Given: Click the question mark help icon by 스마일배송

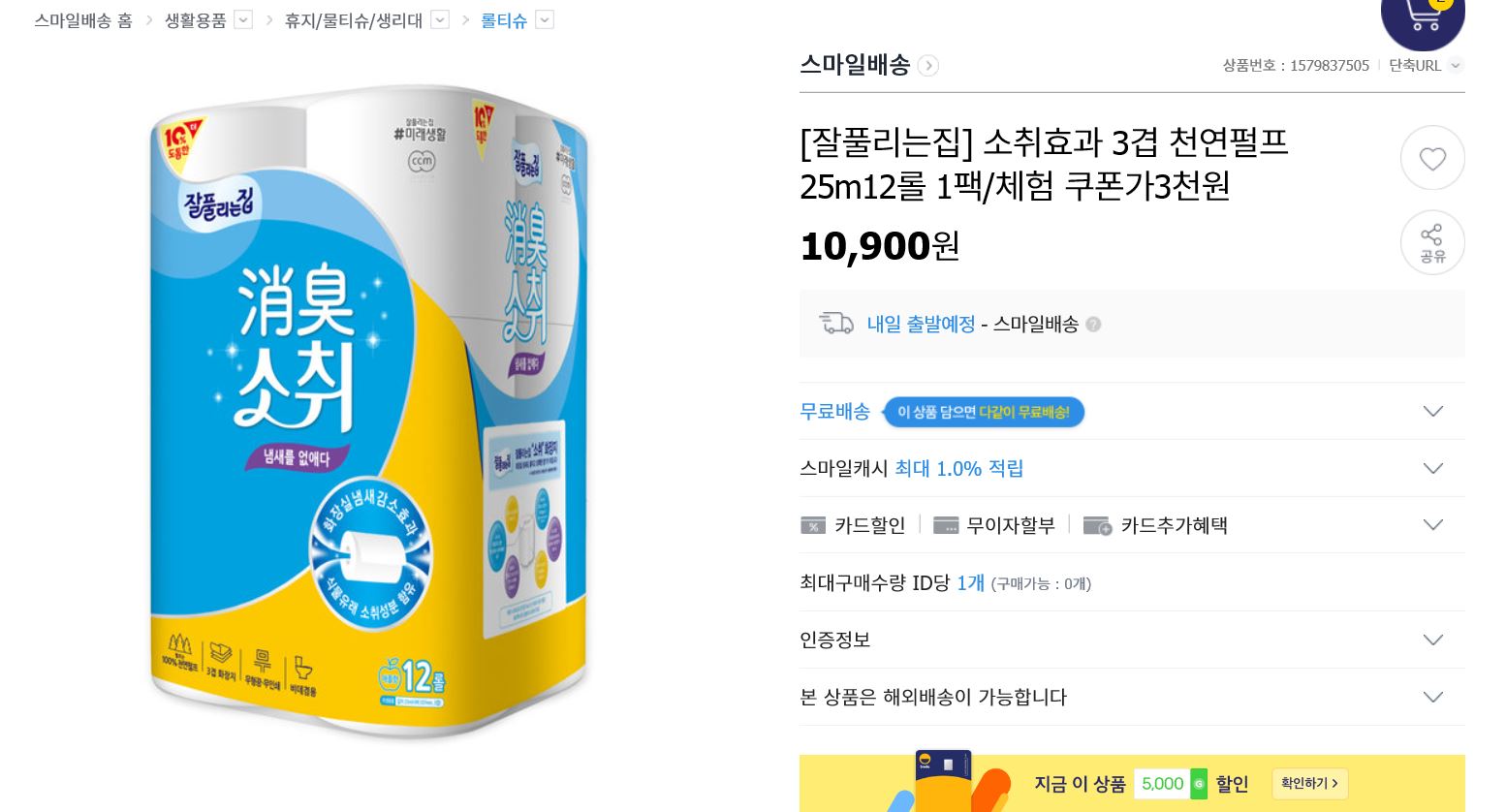Looking at the screenshot, I should 1093,325.
